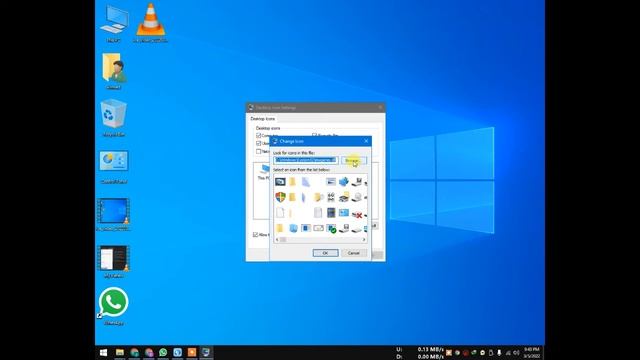Select the program window icon in first row
Screen dimensions: 640x360
click(331, 182)
